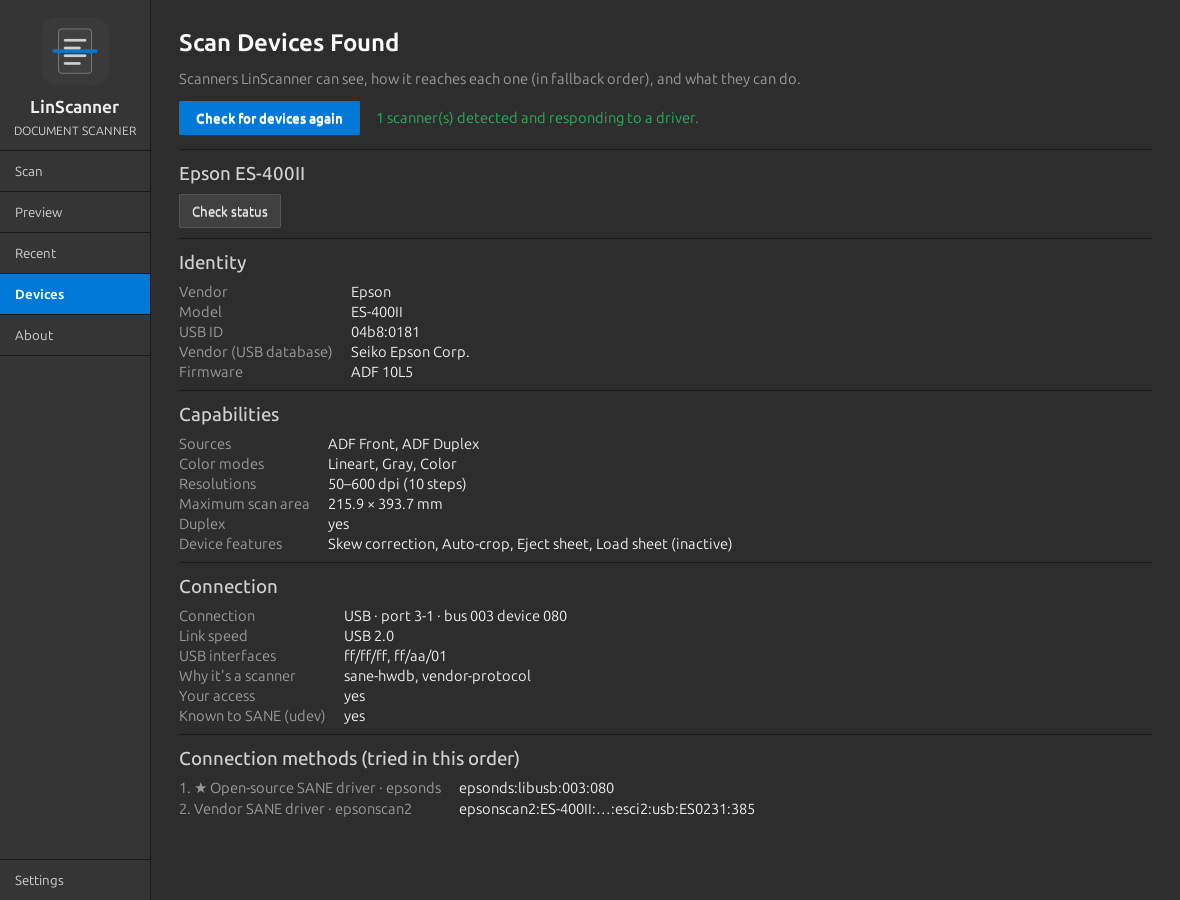Click the Capabilities section heading
This screenshot has width=1180, height=900.
229,415
